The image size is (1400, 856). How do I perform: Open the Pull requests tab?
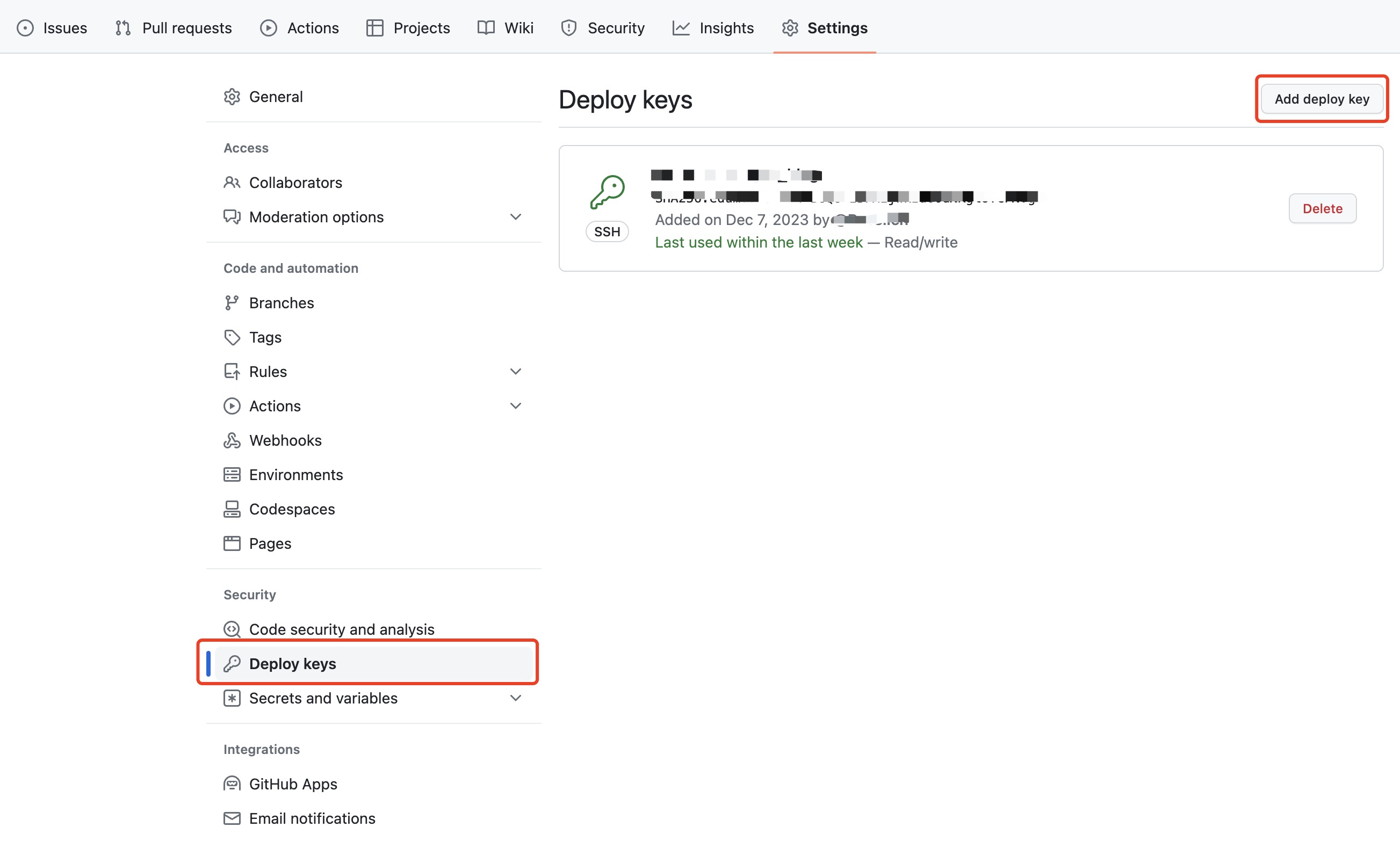[x=174, y=27]
